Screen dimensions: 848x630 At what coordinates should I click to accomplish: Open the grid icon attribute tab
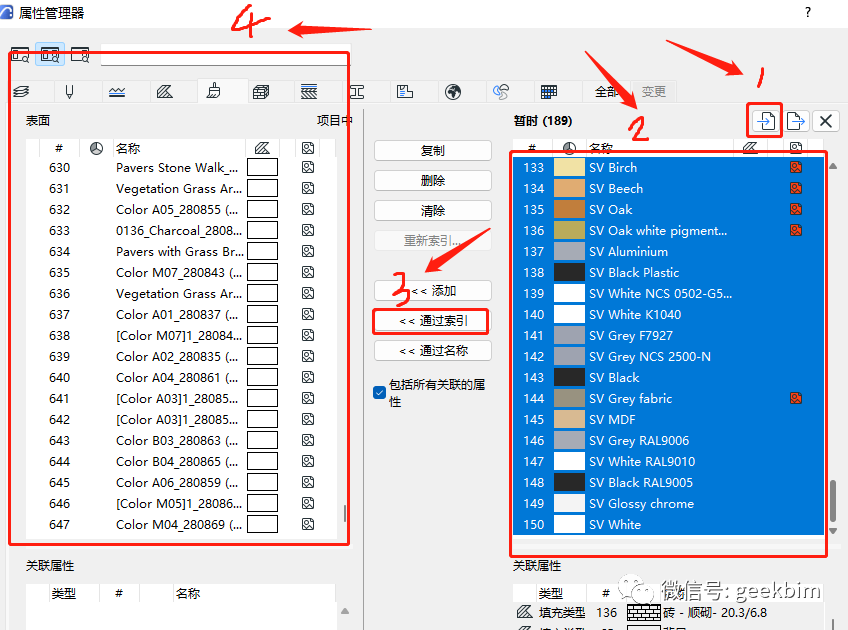pos(548,92)
